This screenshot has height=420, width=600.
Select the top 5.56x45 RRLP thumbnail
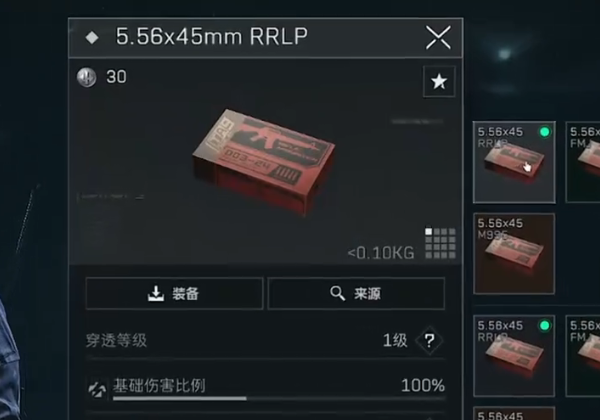tap(514, 162)
